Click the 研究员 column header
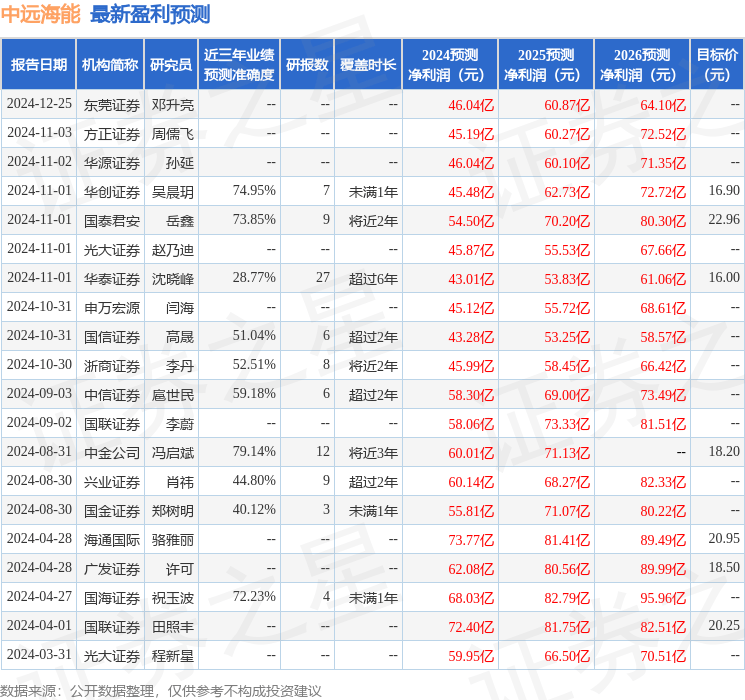 (171, 64)
